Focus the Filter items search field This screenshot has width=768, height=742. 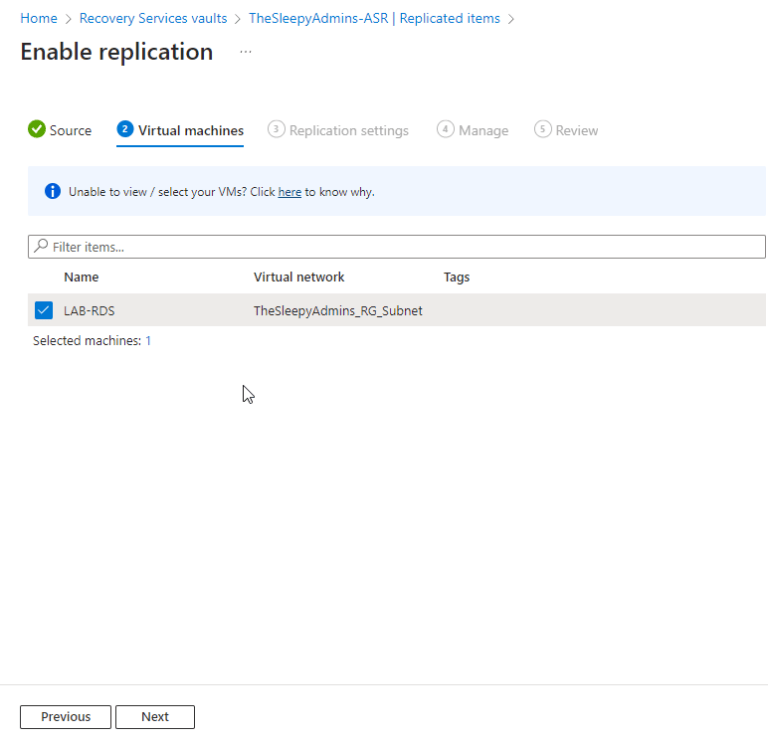pyautogui.click(x=396, y=247)
